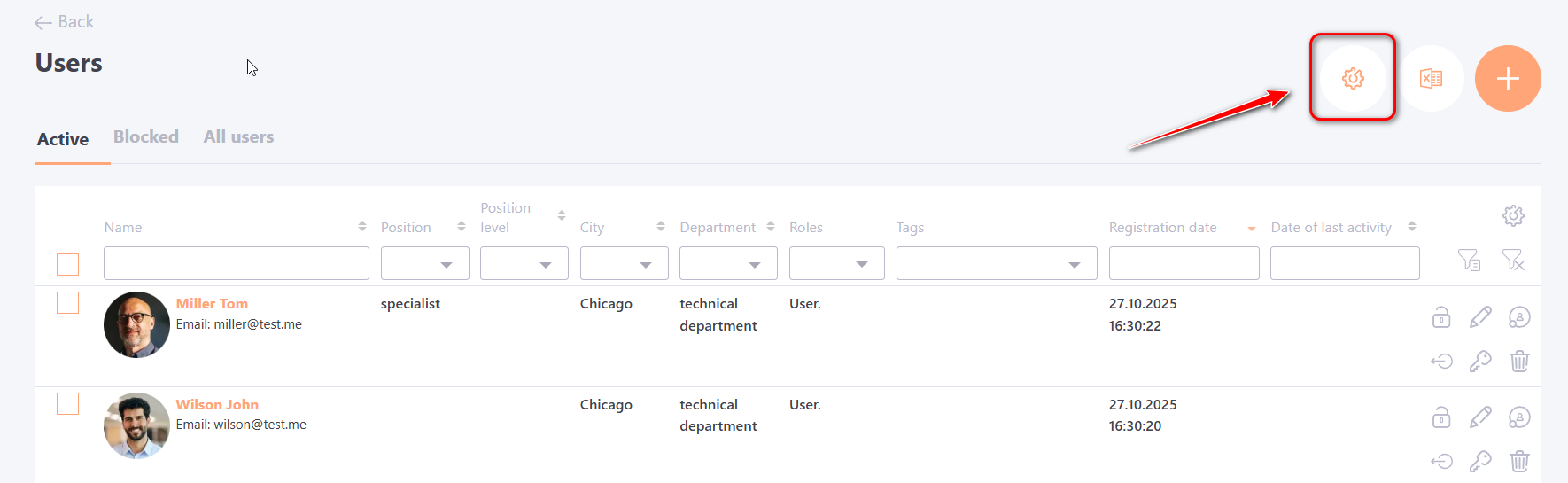Clear all filters using the crossed funnel icon
Viewport: 1568px width, 483px height.
tap(1513, 261)
